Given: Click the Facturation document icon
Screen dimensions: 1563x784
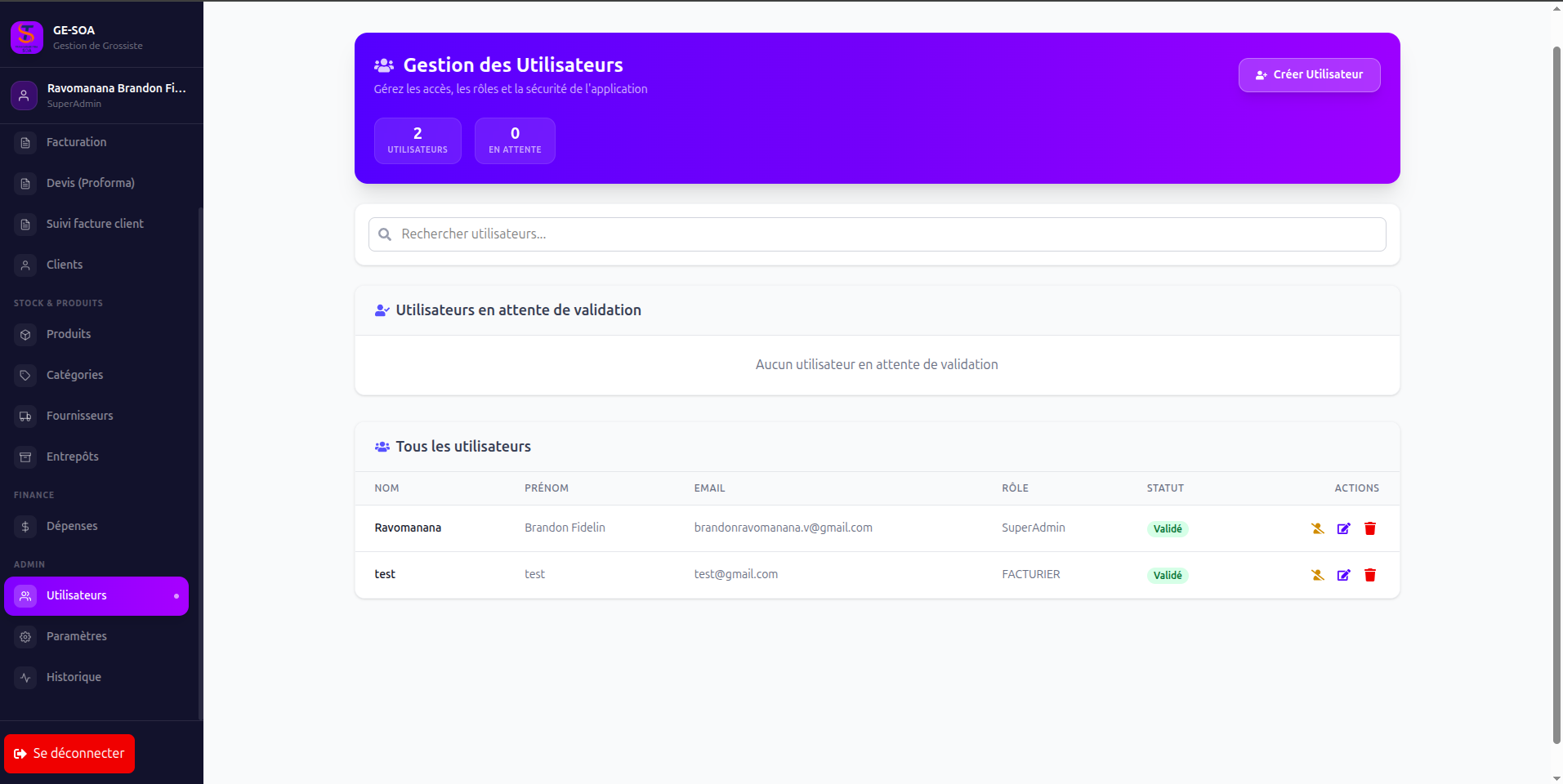Looking at the screenshot, I should click(25, 143).
